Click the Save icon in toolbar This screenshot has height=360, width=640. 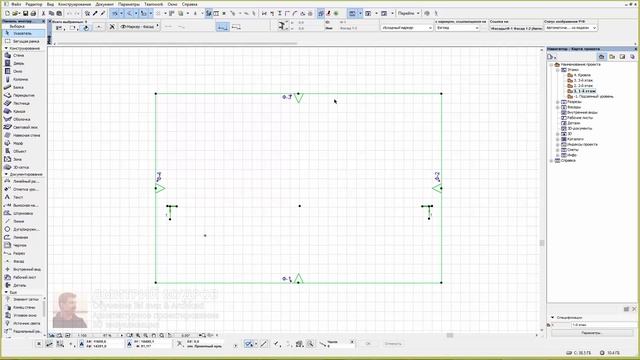pos(25,13)
